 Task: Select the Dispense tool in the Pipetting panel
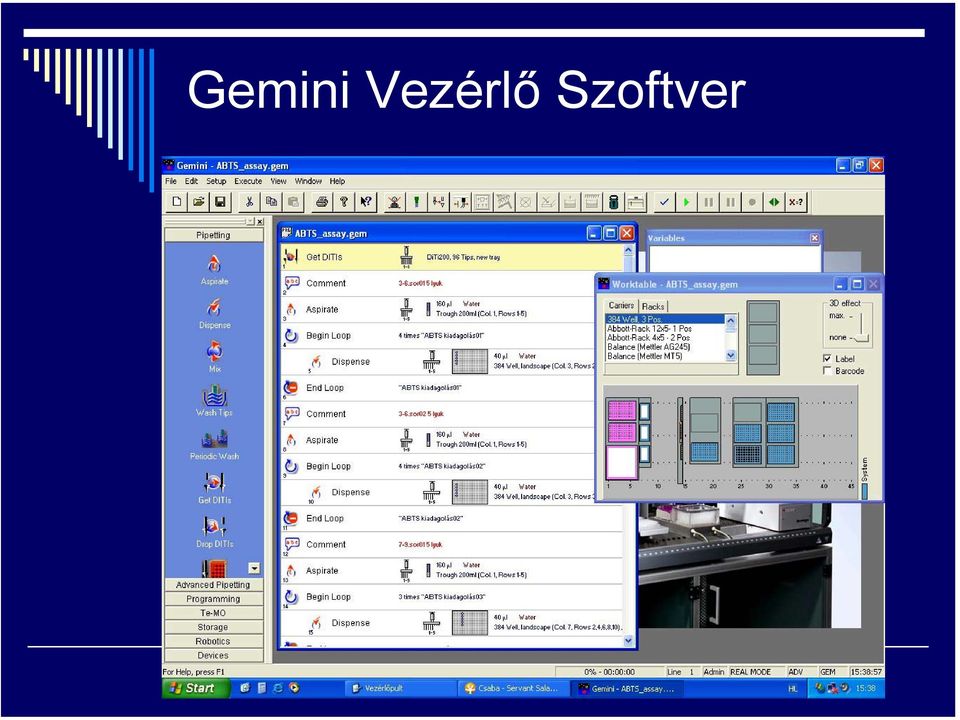click(214, 313)
